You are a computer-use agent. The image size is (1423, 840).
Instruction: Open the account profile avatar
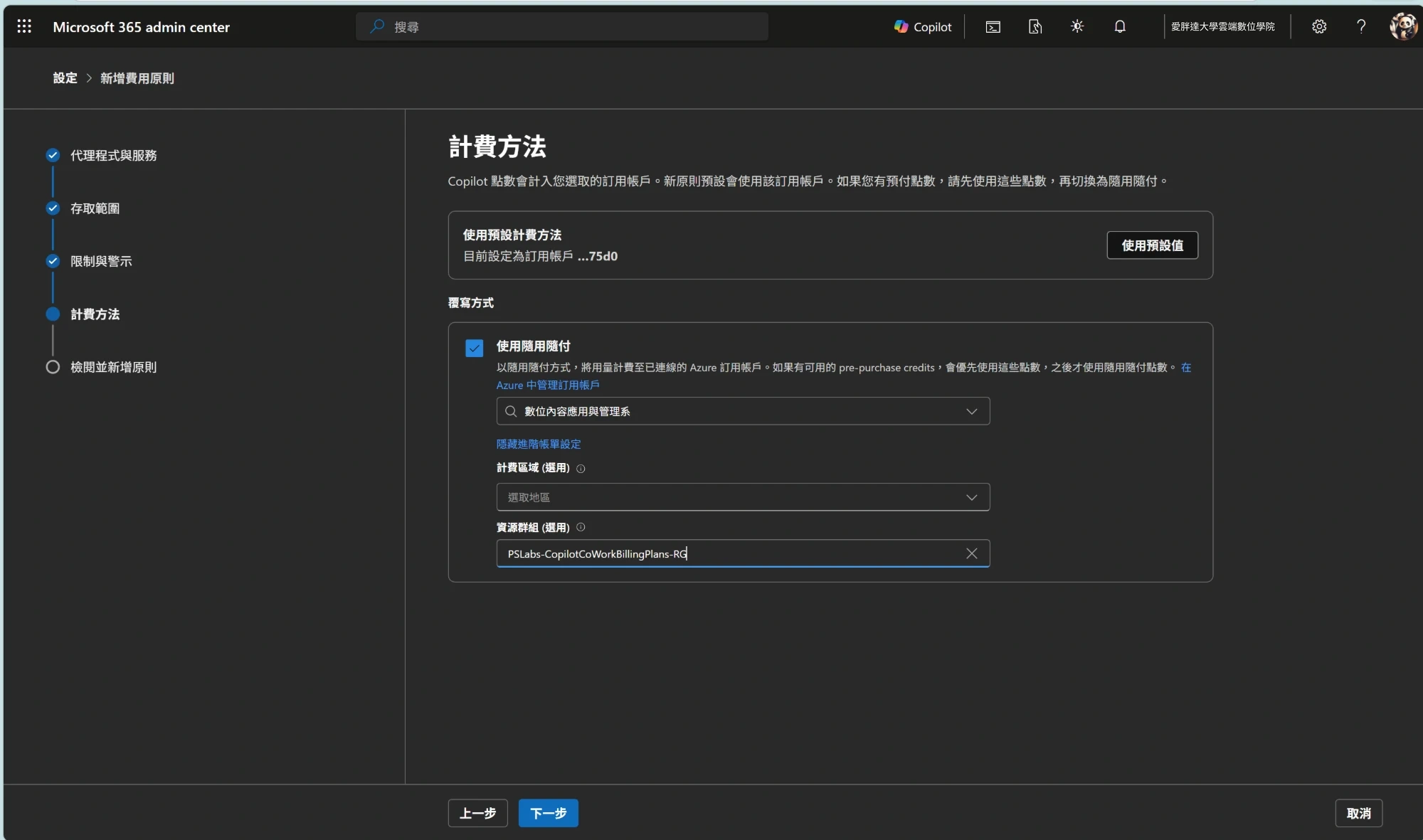[1403, 26]
